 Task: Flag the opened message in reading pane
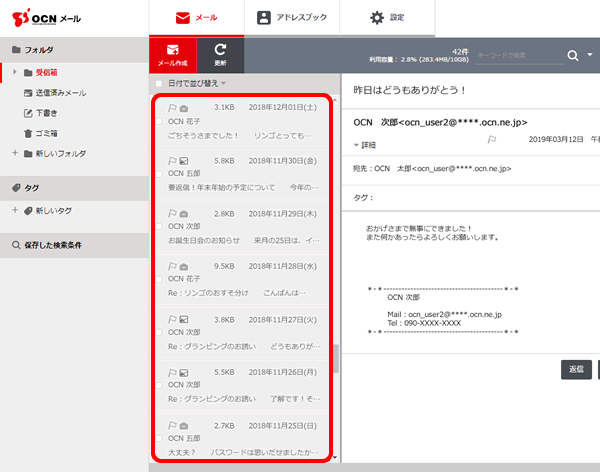point(492,139)
